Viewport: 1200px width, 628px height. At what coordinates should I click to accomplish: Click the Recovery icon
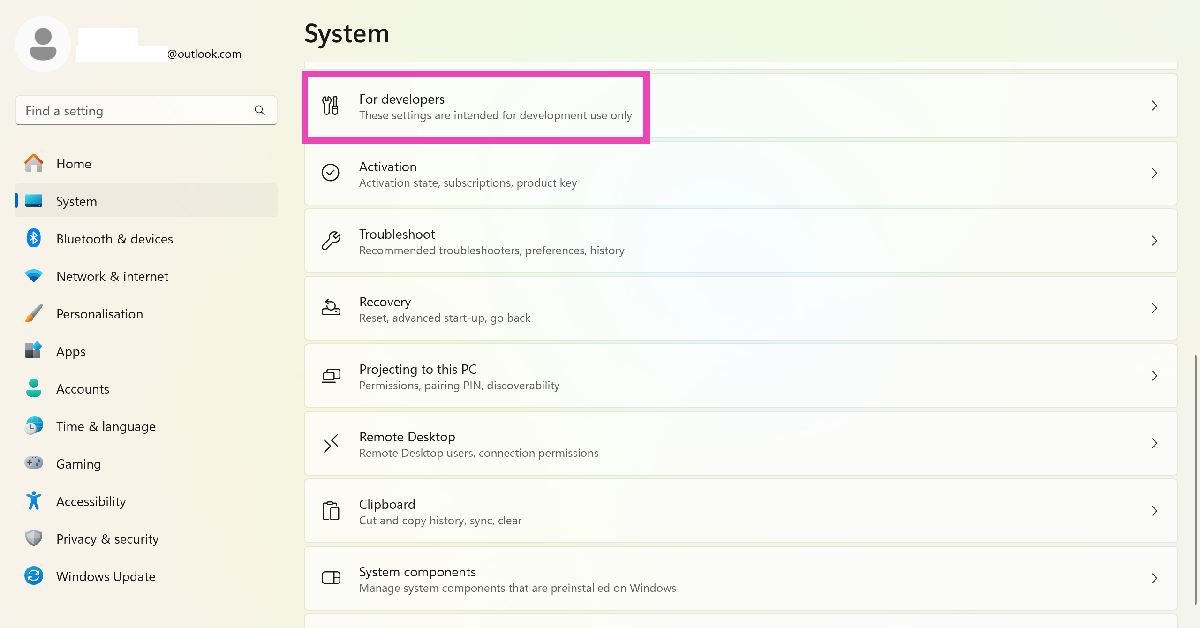[x=331, y=308]
